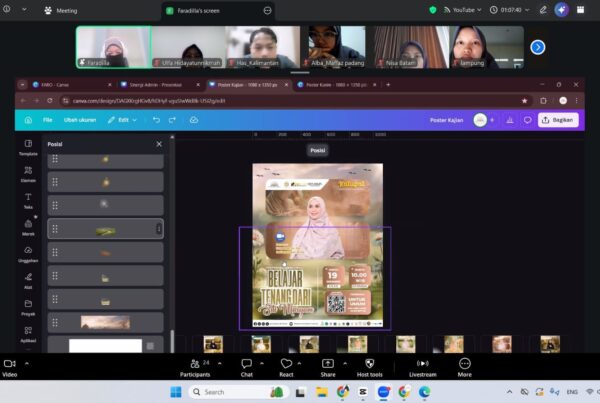Viewport: 600px width, 403px height.
Task: Select the sky image layer thumbnail
Action: 105,322
